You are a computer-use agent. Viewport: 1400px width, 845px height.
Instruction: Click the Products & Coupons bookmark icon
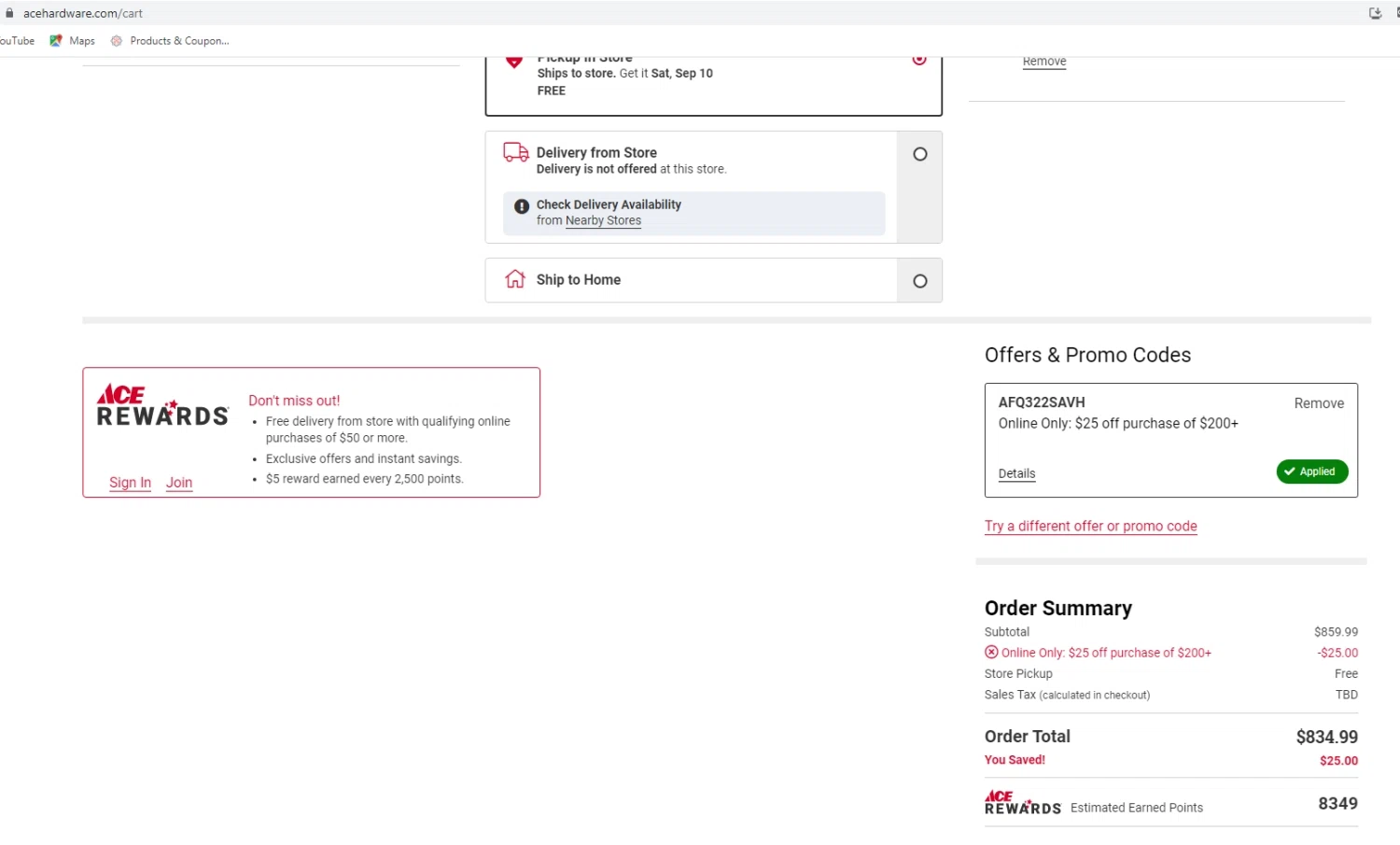tap(117, 41)
